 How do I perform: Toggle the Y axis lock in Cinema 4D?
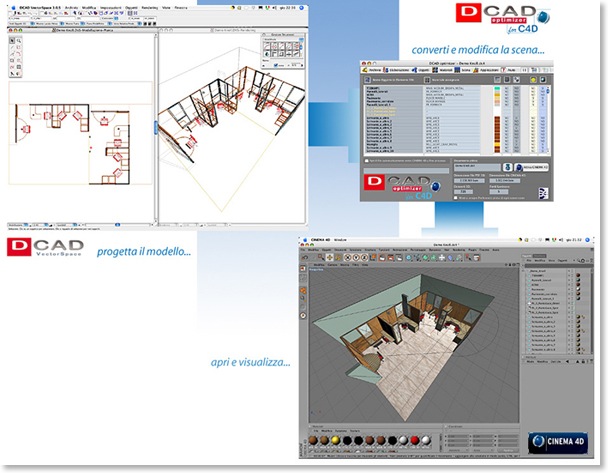(x=356, y=257)
